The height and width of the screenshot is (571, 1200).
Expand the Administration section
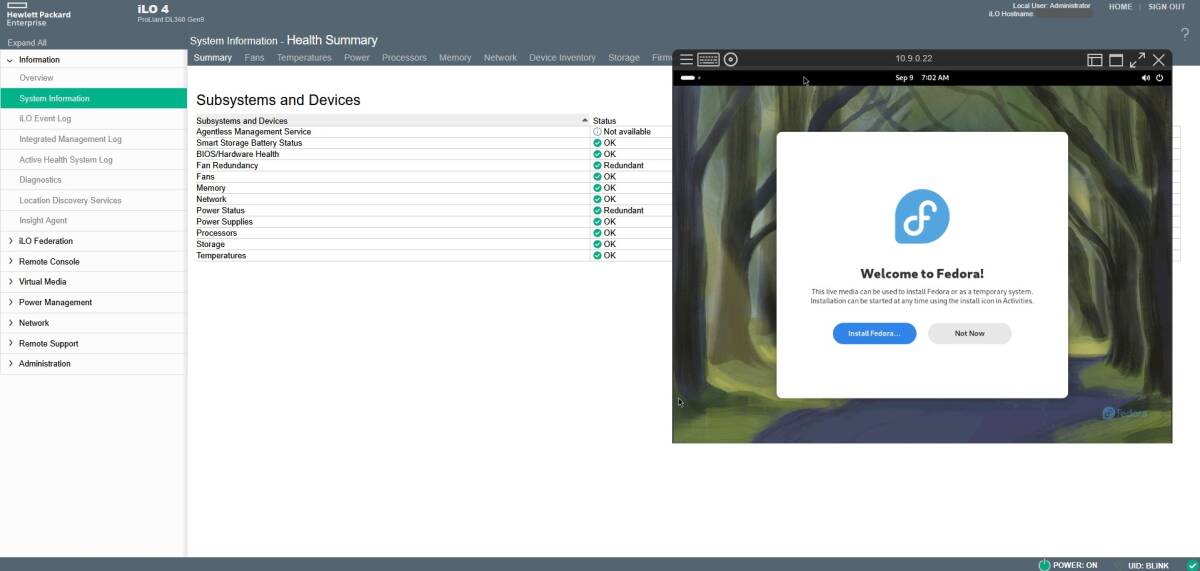[x=10, y=364]
